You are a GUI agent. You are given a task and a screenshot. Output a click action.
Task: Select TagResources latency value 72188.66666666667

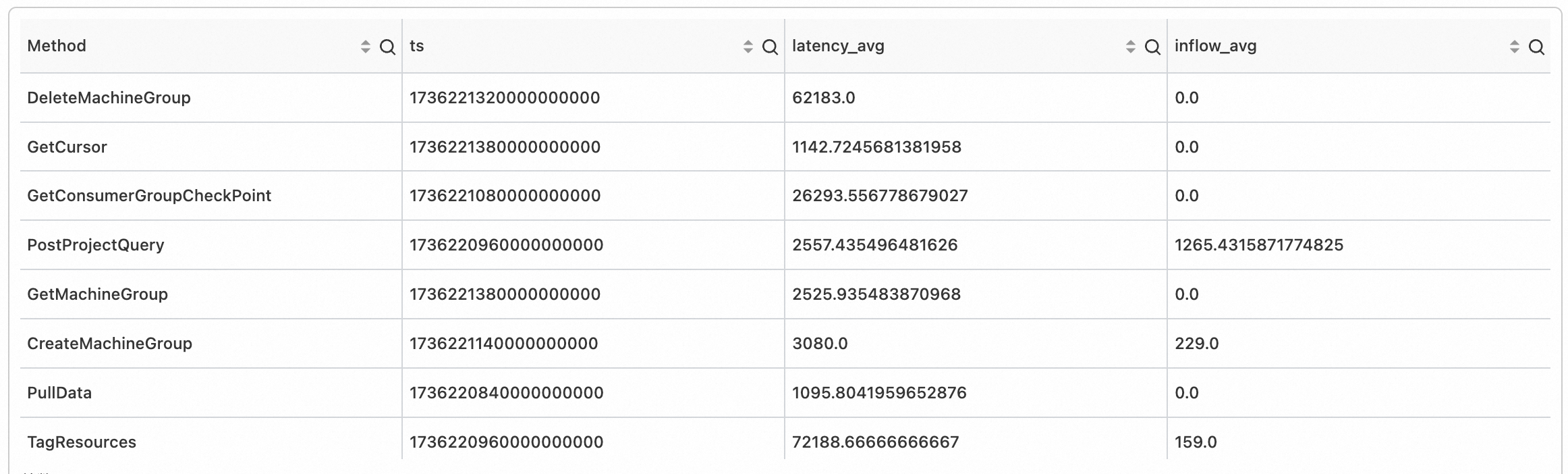coord(875,442)
